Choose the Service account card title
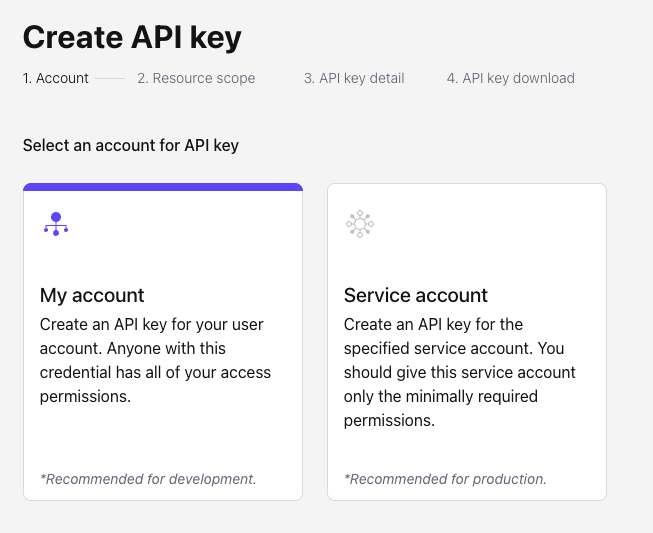This screenshot has height=533, width=653. pos(415,295)
